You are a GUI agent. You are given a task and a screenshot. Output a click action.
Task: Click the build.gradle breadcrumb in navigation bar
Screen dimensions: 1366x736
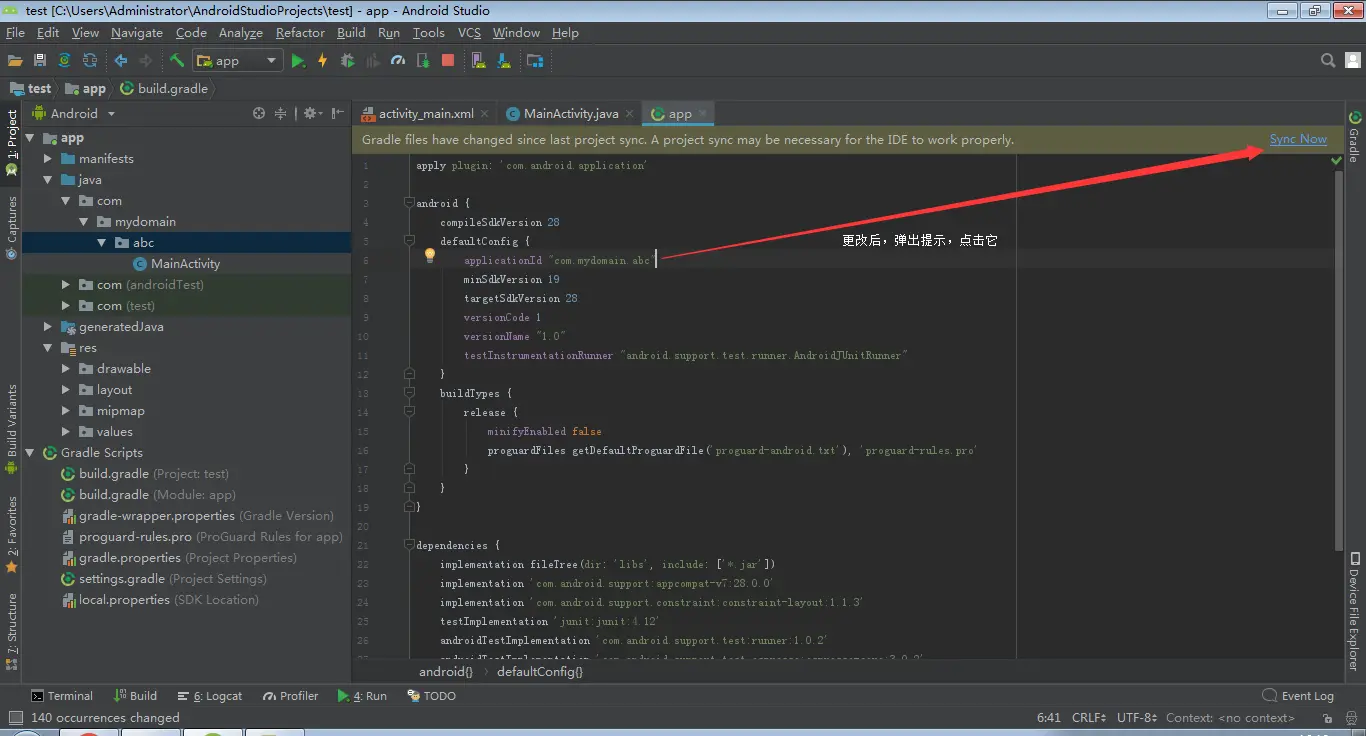163,88
